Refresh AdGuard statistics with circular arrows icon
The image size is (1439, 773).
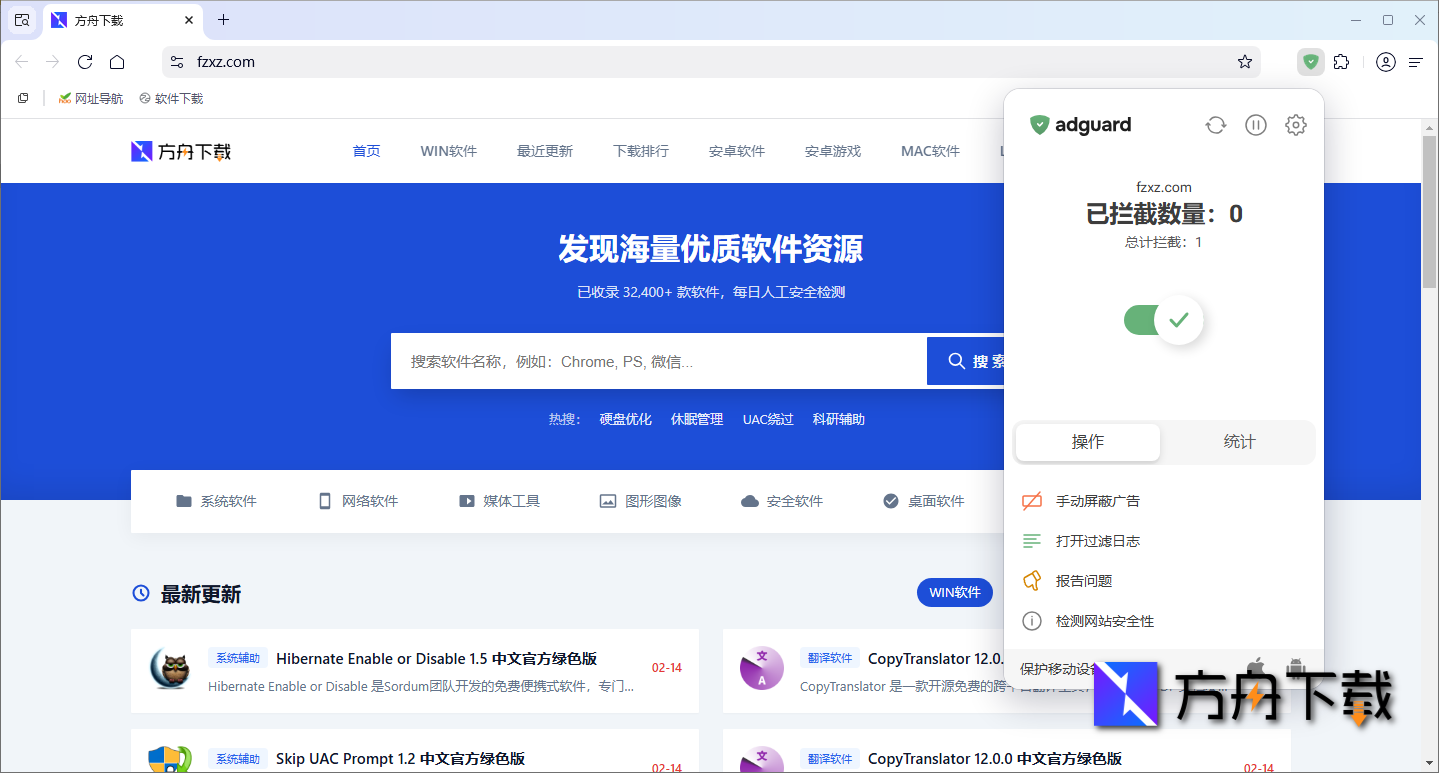tap(1215, 124)
